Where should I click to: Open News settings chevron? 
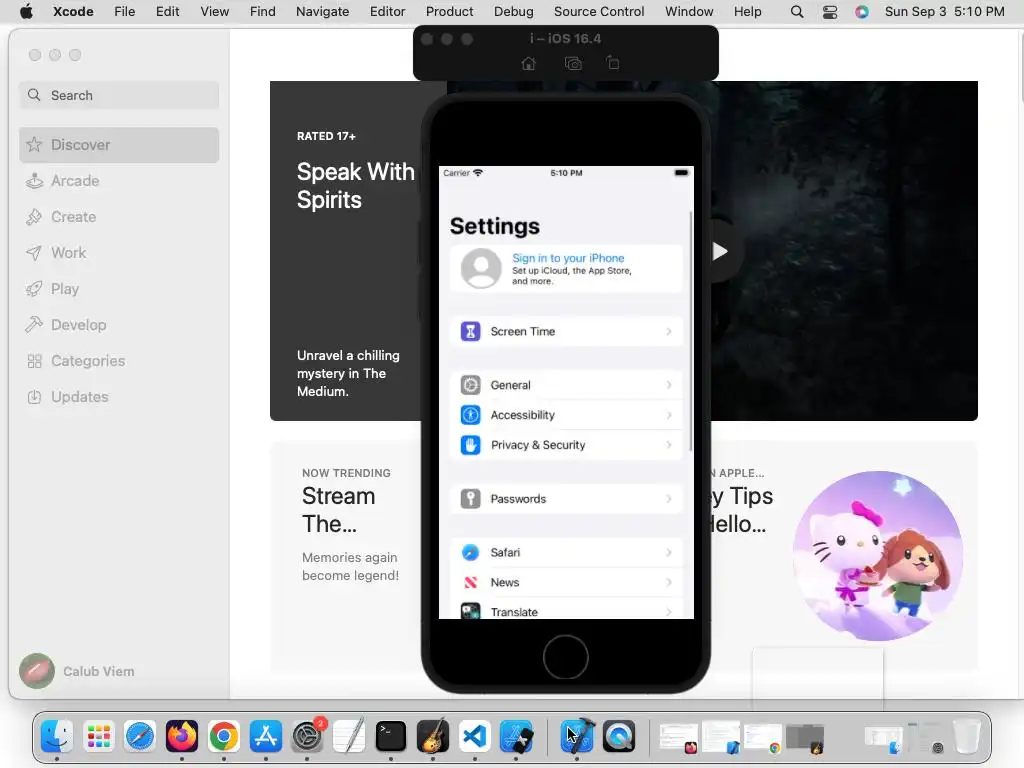click(x=669, y=583)
